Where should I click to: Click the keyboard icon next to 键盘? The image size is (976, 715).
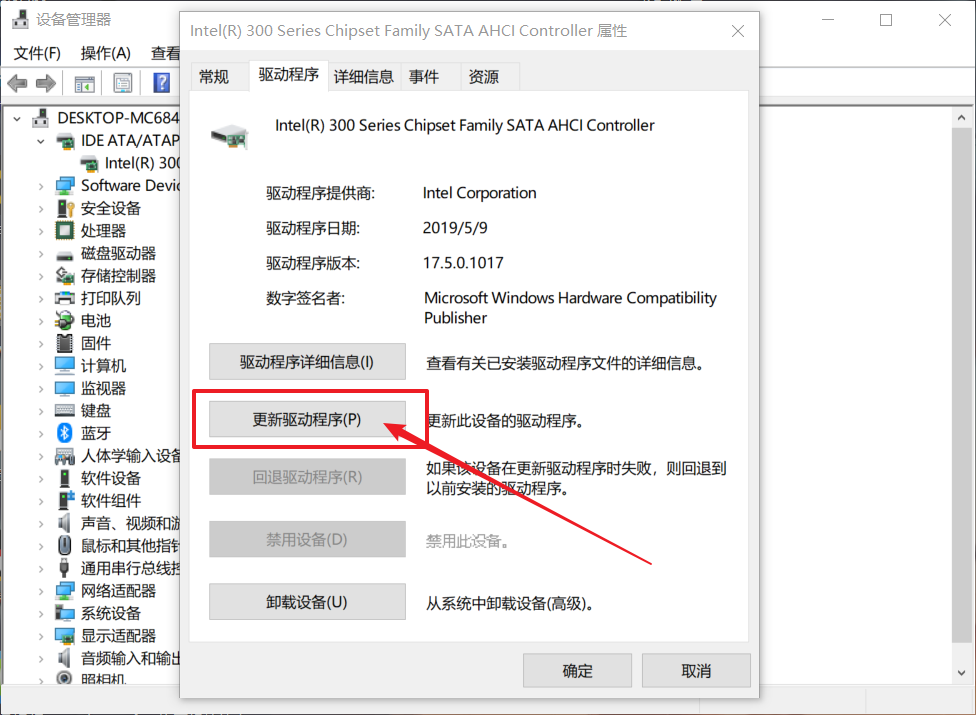65,411
